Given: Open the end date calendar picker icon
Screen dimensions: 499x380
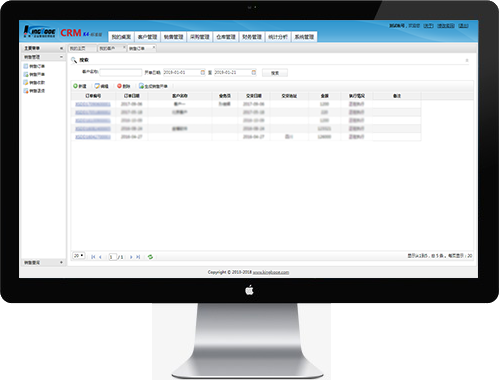Looking at the screenshot, I should pyautogui.click(x=254, y=72).
